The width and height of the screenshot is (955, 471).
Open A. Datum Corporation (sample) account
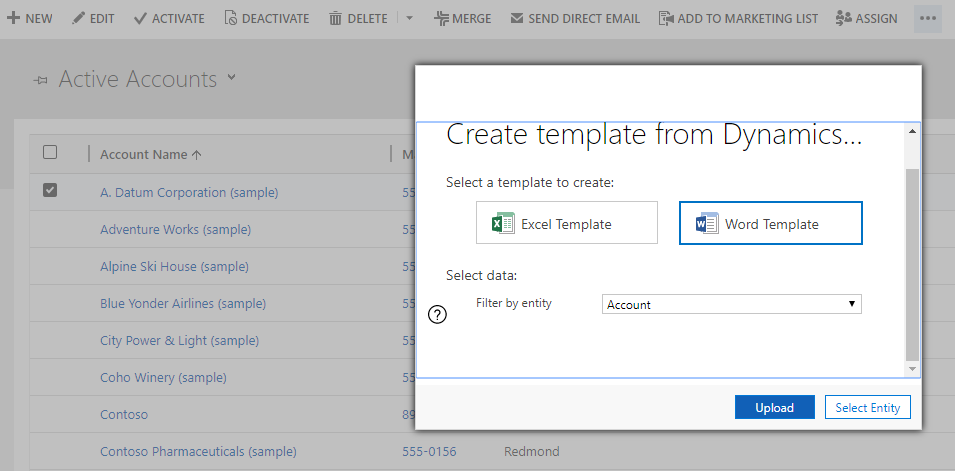[x=189, y=193]
